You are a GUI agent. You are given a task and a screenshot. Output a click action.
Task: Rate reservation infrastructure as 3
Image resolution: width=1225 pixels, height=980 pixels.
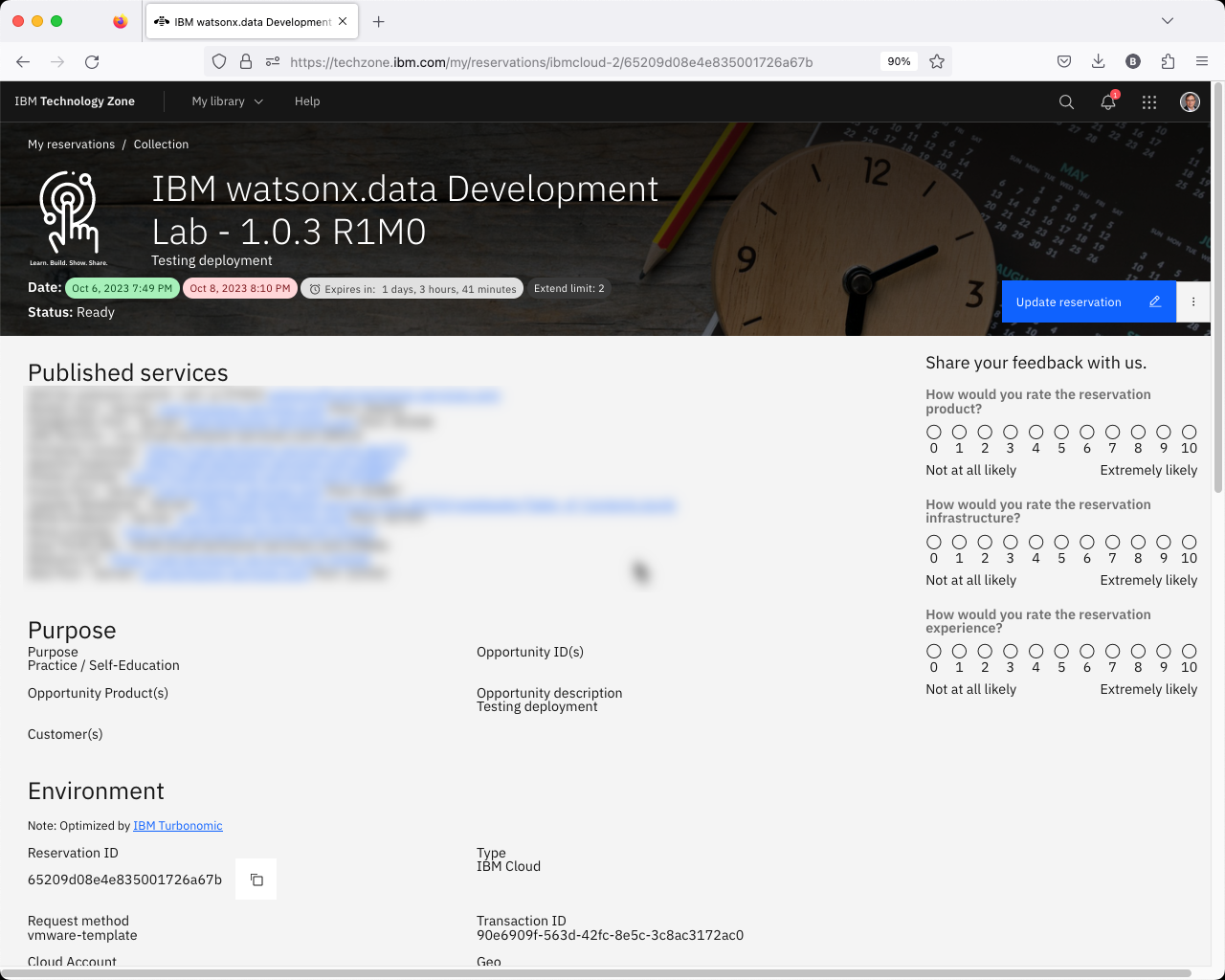(x=1011, y=543)
